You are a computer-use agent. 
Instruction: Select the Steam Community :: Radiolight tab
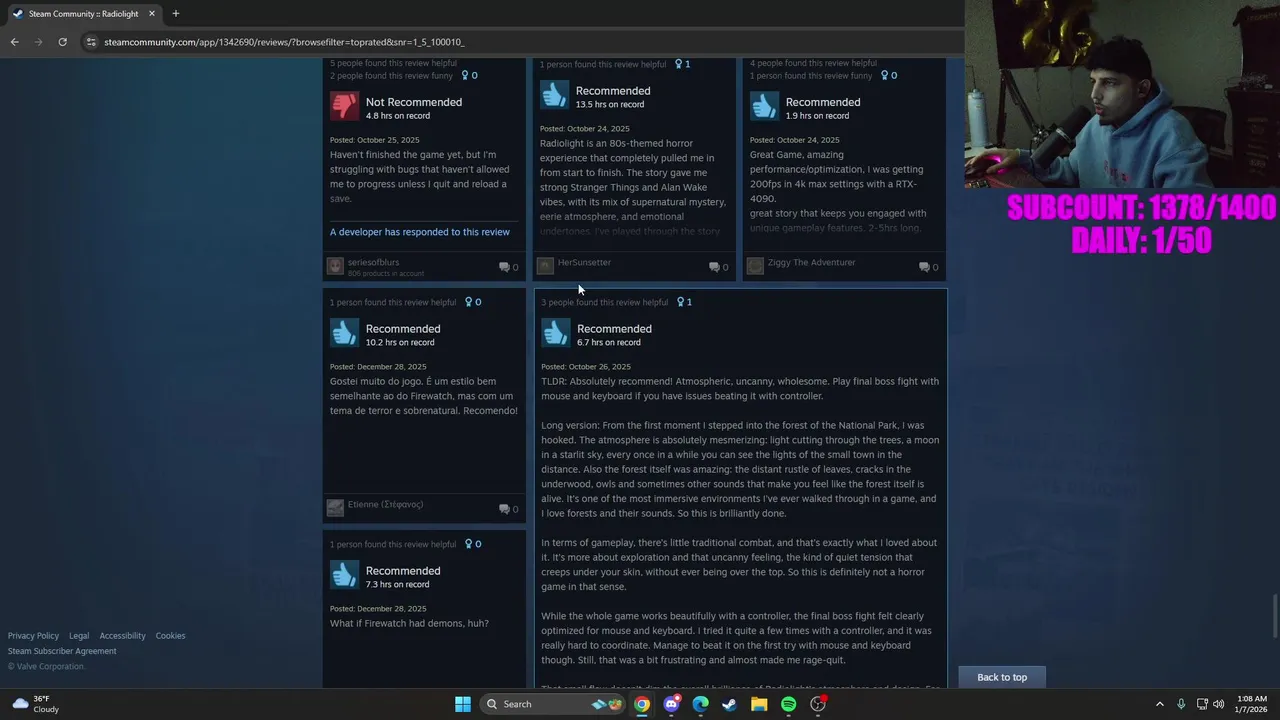tap(84, 14)
